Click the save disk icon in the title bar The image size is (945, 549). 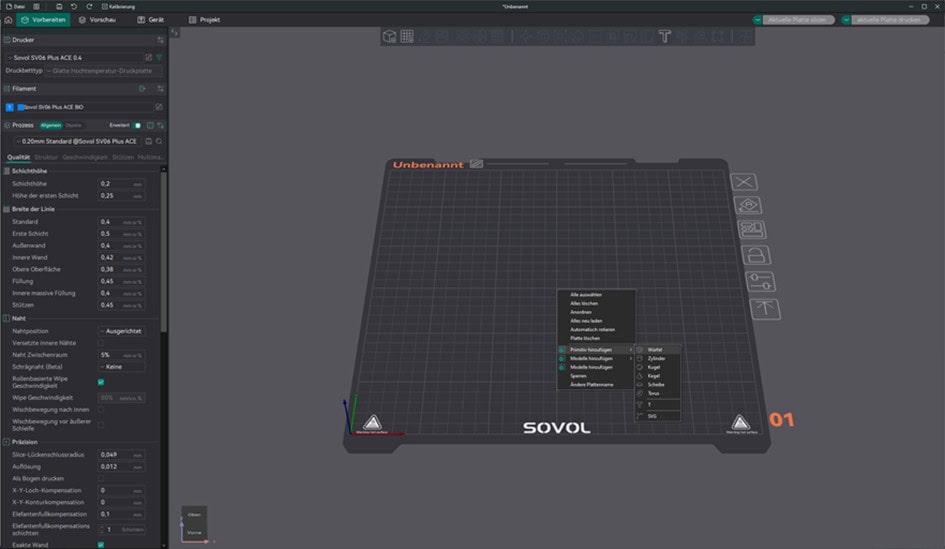[x=59, y=6]
